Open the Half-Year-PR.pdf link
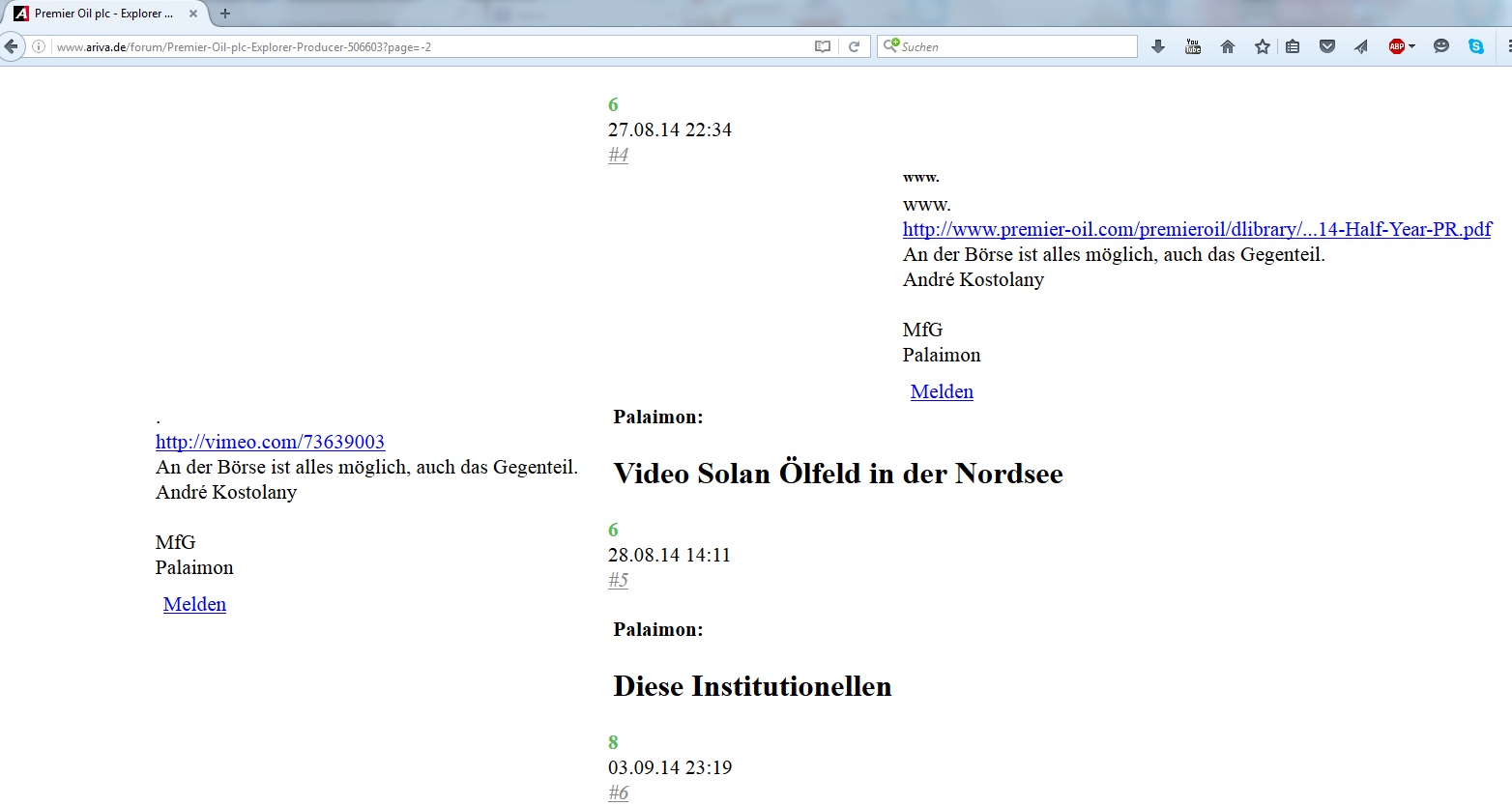 pyautogui.click(x=1197, y=229)
